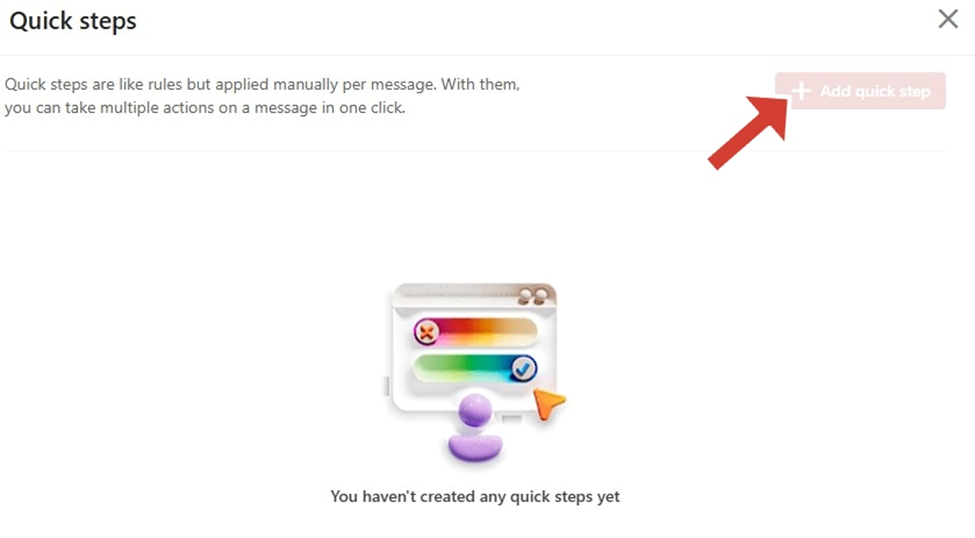Click the Add quick step button
This screenshot has height=538, width=975.
coord(860,91)
